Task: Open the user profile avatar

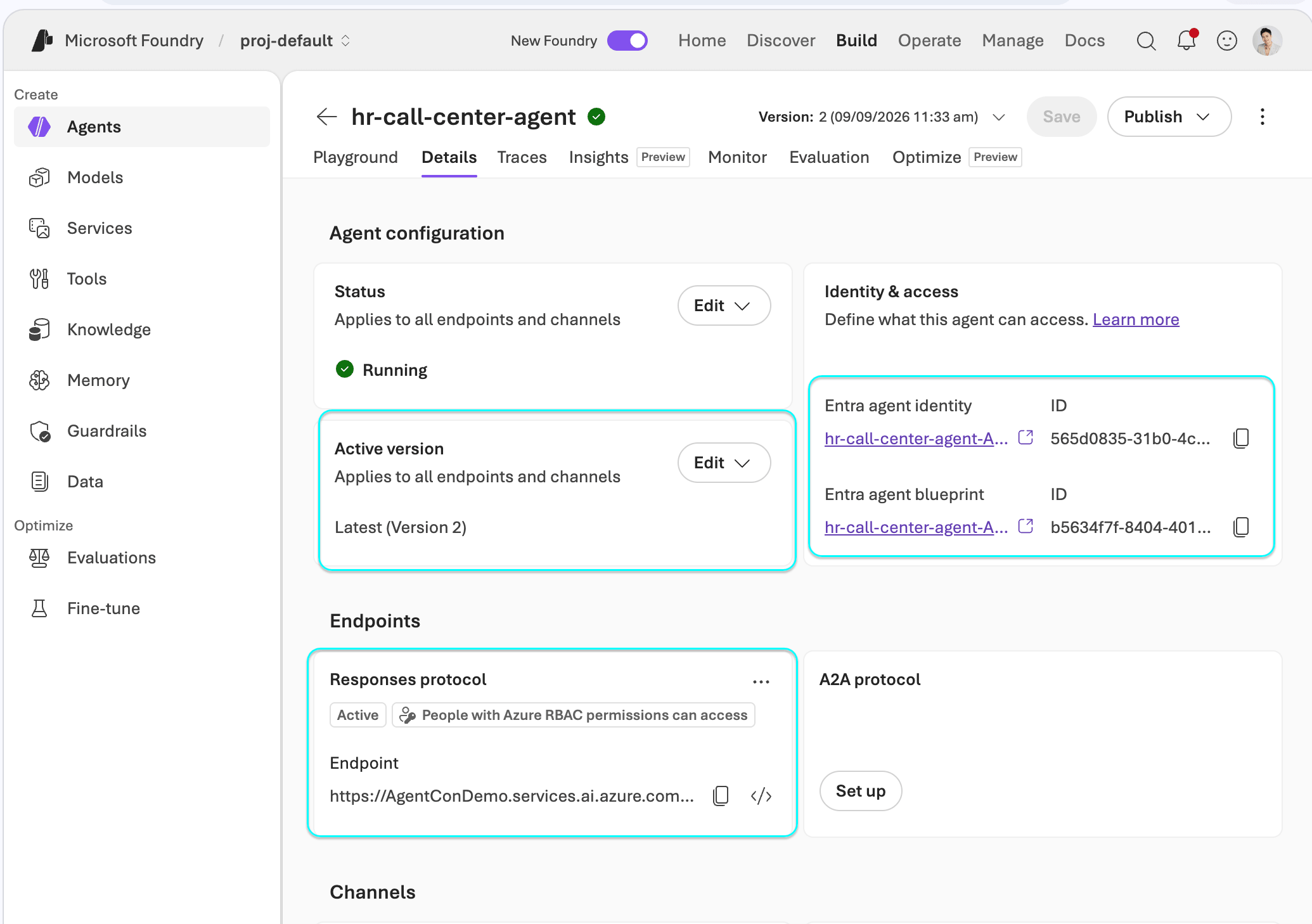Action: (1268, 41)
